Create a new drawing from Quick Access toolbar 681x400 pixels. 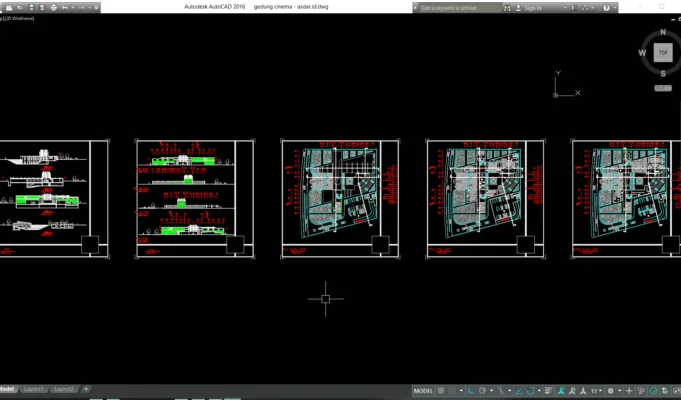(9, 7)
